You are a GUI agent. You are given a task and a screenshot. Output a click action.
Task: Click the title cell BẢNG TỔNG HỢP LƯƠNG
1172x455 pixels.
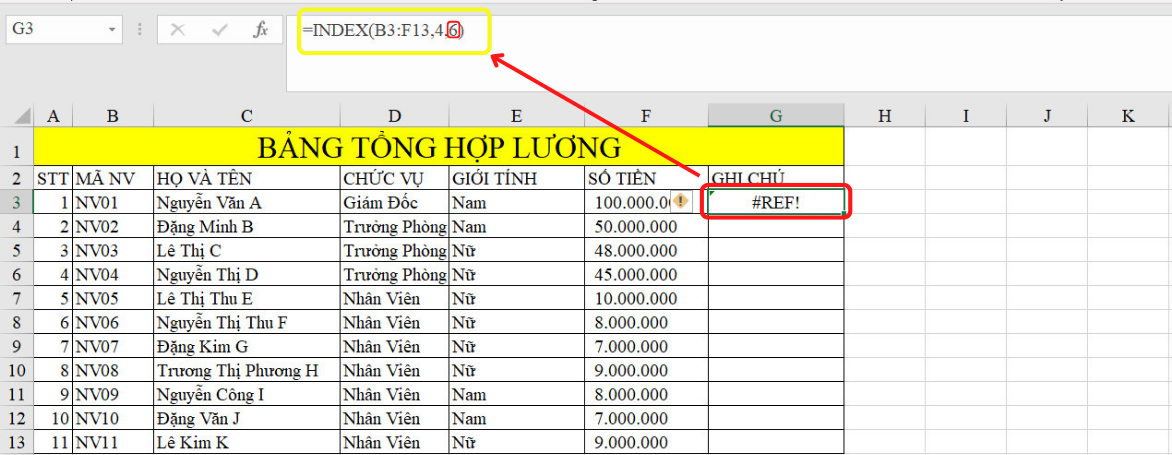click(x=439, y=146)
